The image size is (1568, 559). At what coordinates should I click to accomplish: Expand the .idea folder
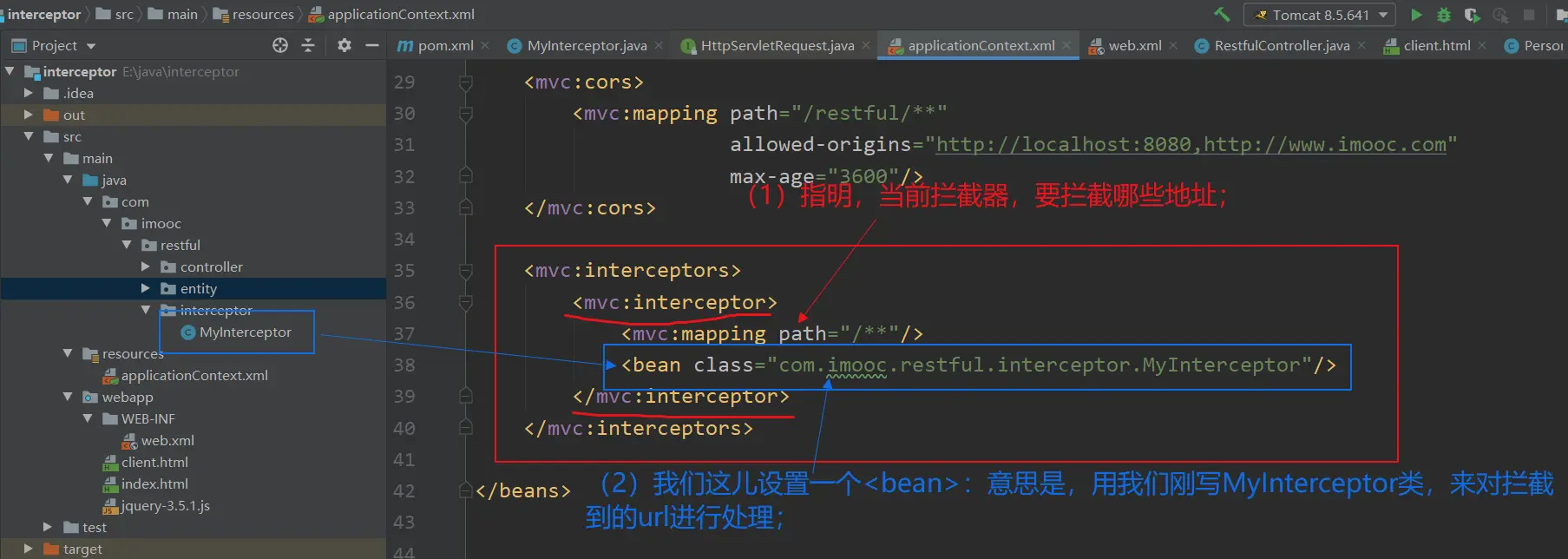(29, 93)
